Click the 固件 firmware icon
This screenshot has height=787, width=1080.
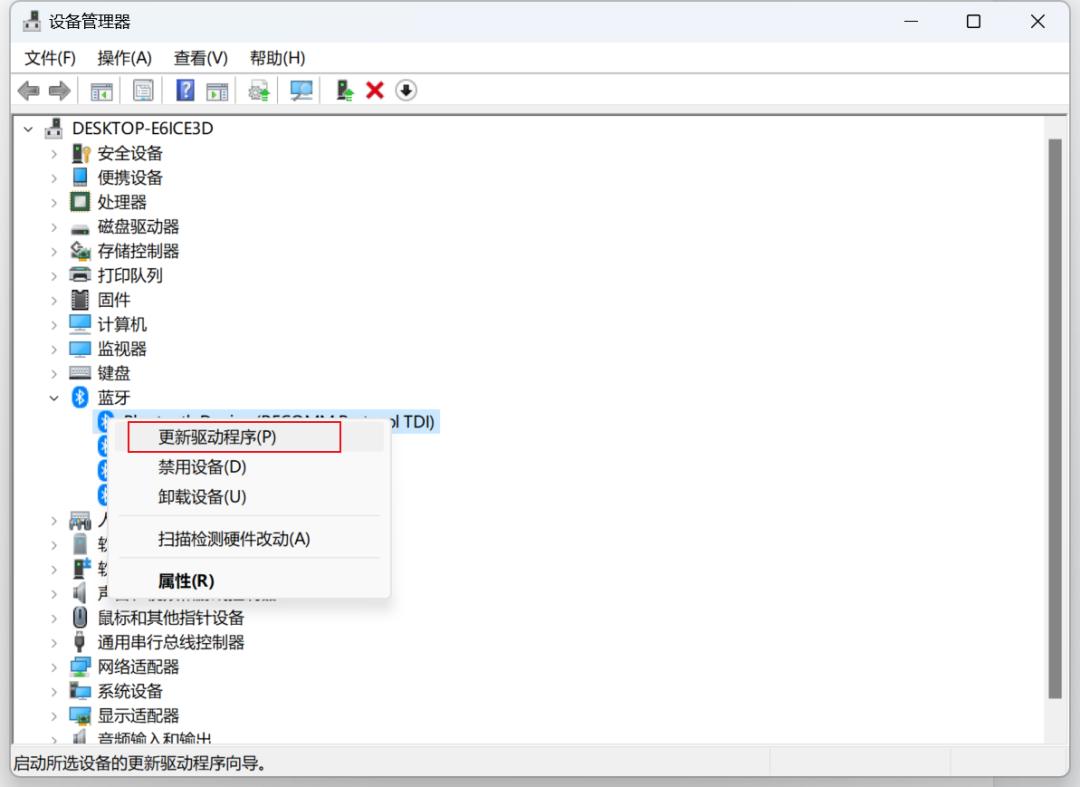point(80,300)
